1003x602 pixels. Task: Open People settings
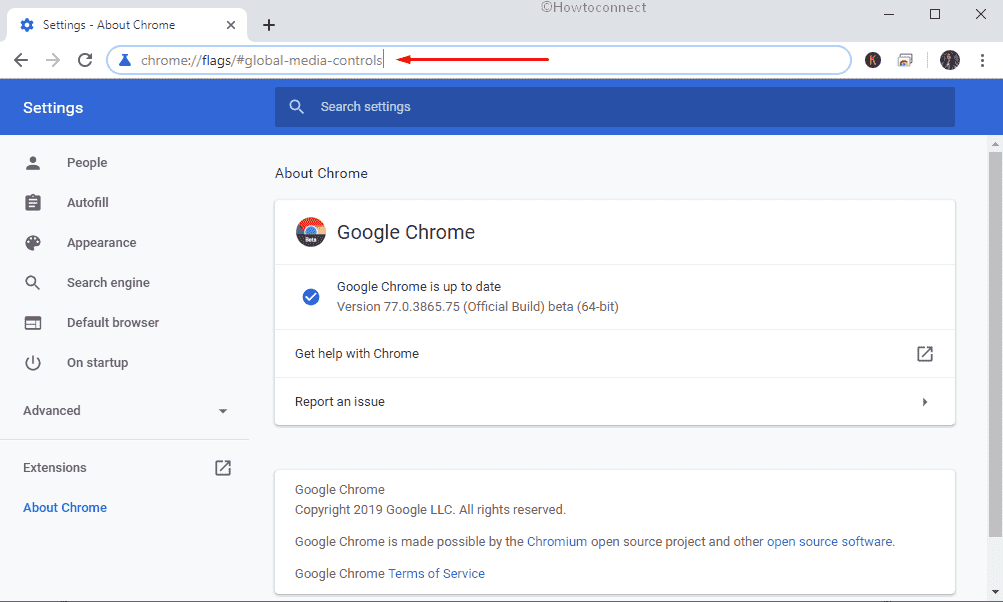click(x=87, y=162)
